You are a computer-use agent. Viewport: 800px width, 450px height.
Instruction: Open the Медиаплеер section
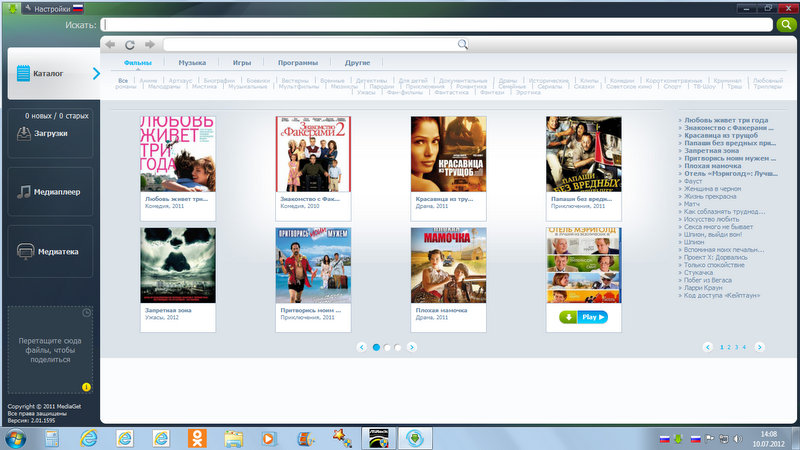point(51,192)
